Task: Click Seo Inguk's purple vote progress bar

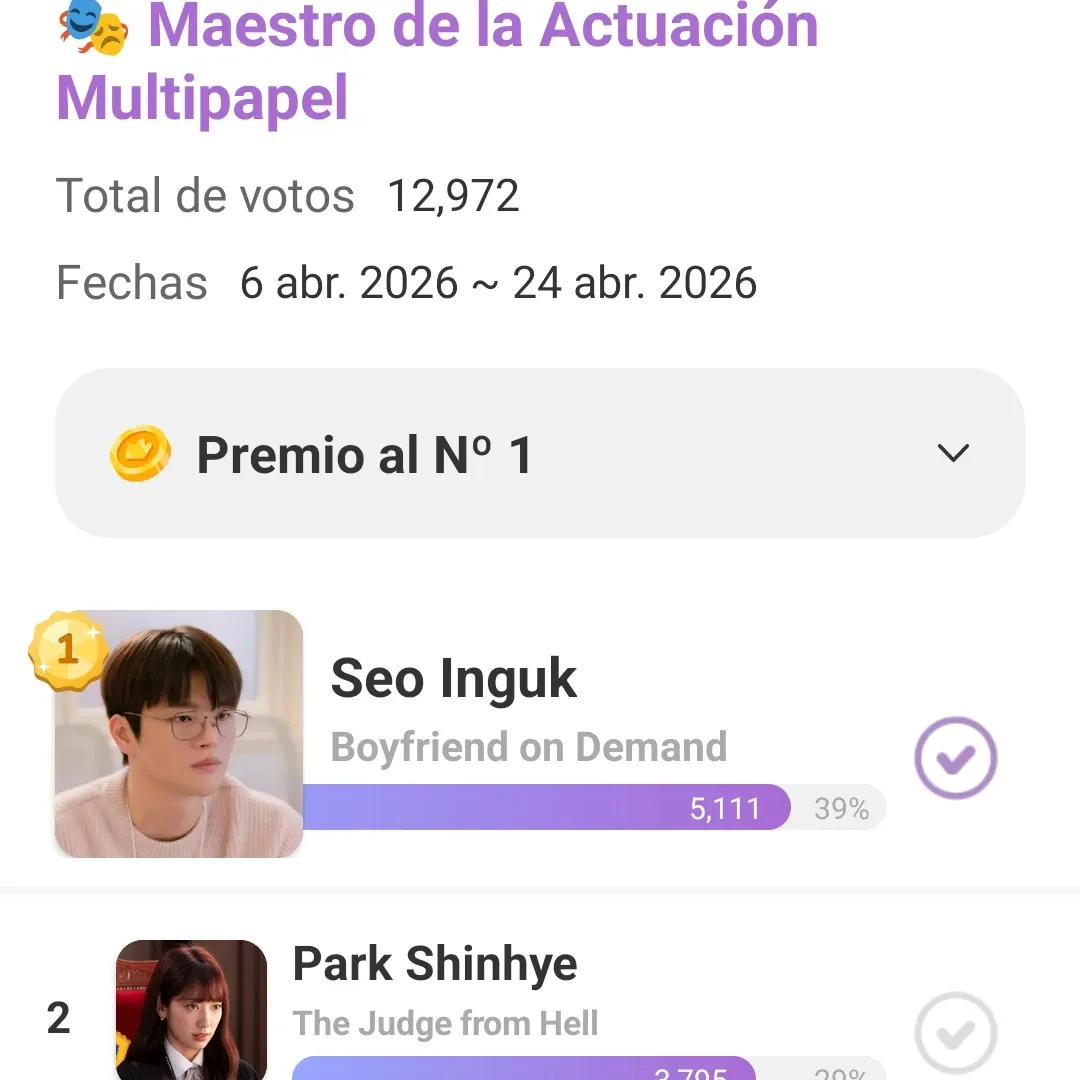Action: [x=500, y=807]
